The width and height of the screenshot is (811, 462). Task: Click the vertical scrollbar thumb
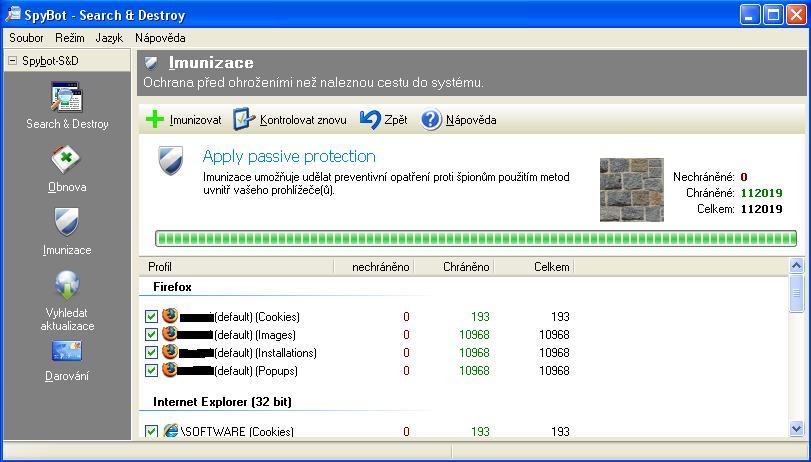tap(797, 294)
